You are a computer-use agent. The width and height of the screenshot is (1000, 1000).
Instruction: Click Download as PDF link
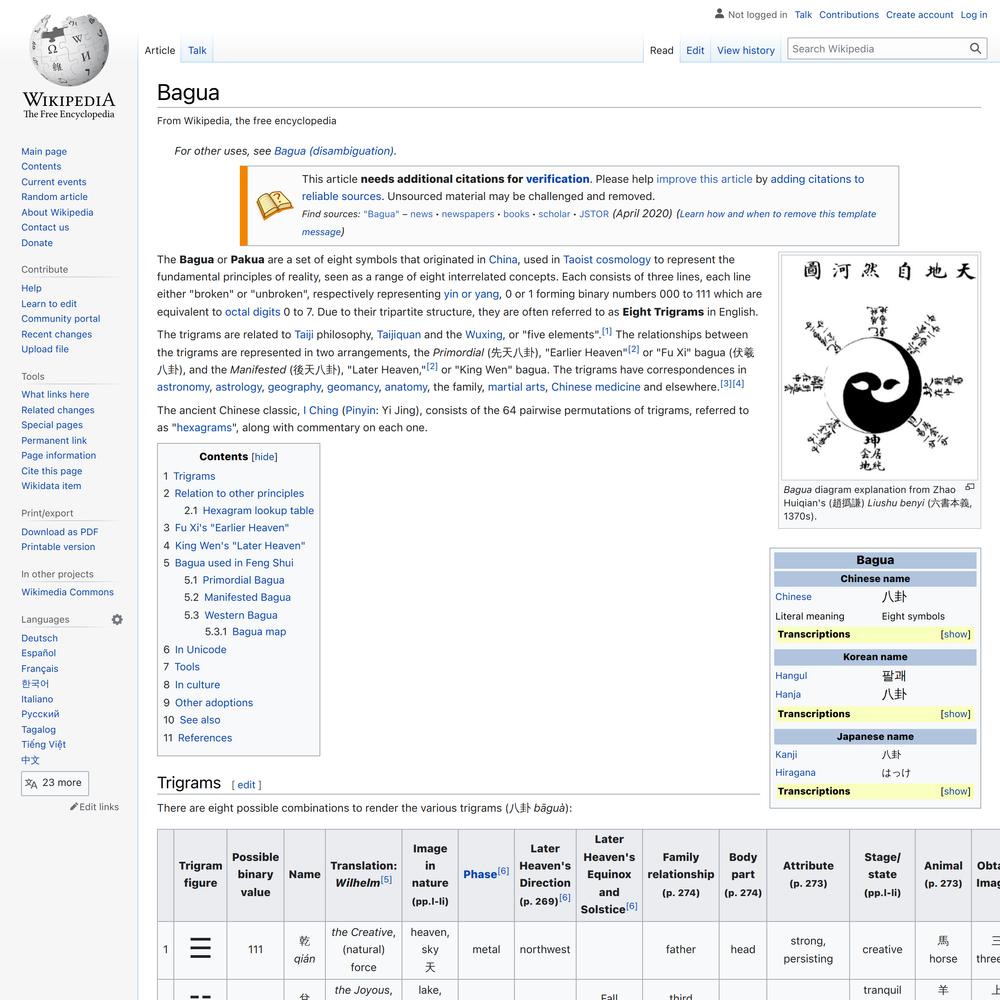click(x=59, y=532)
